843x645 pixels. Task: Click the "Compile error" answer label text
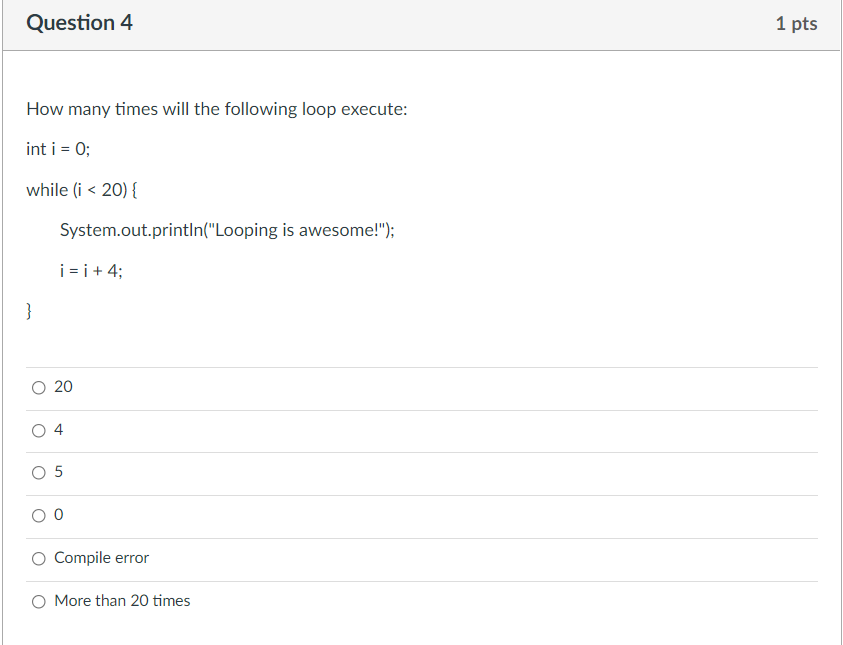(101, 558)
